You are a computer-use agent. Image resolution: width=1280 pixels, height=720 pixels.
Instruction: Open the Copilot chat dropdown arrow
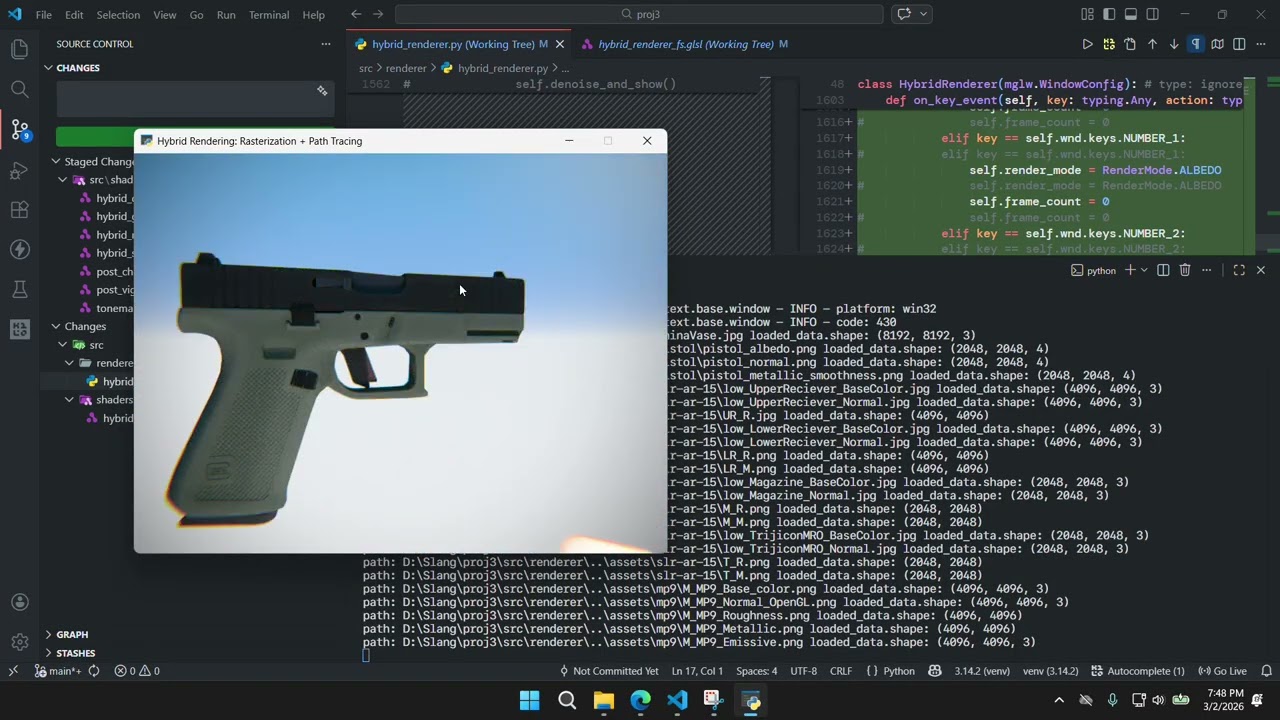click(x=923, y=14)
